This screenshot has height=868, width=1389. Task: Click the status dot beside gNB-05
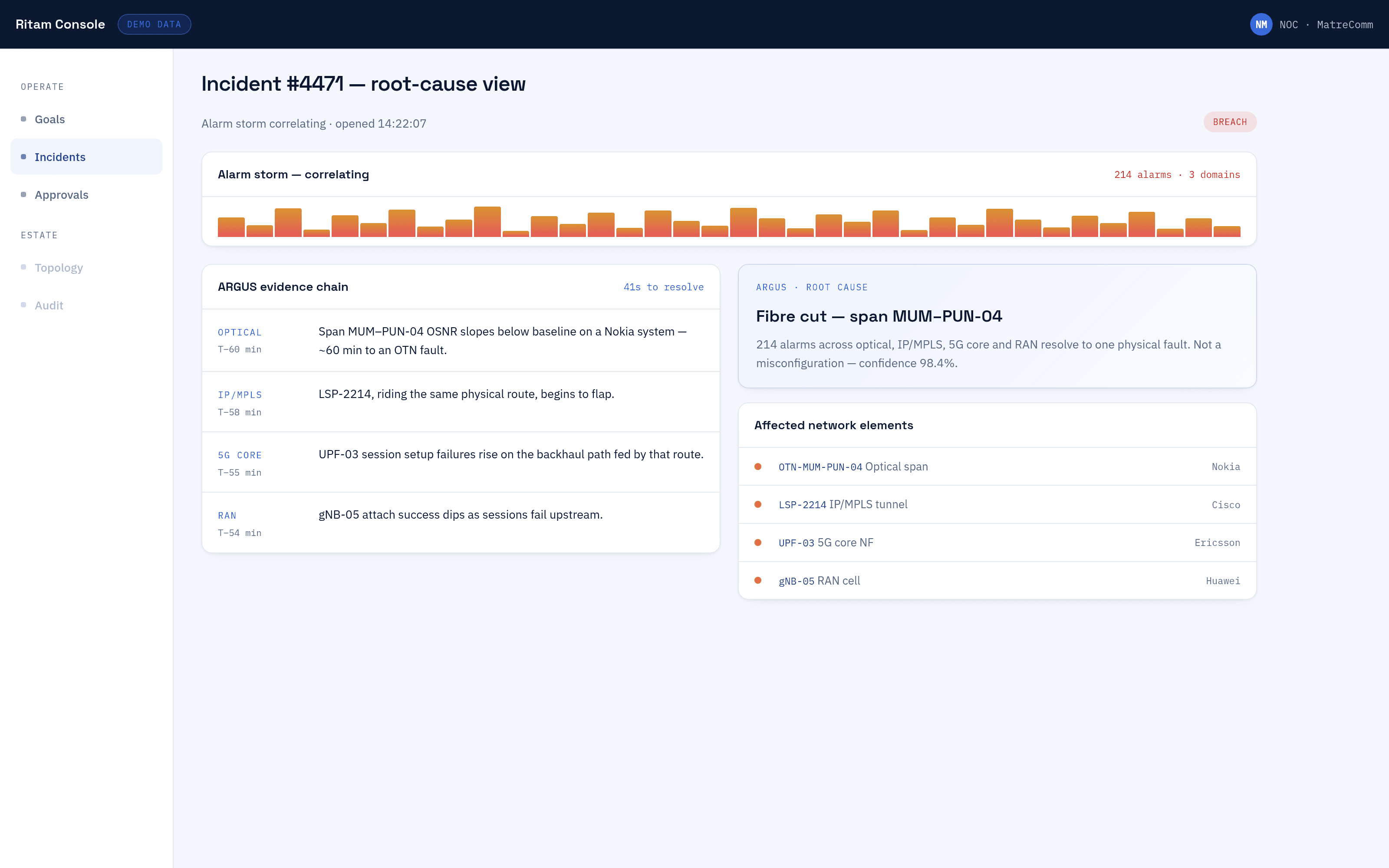(x=757, y=580)
